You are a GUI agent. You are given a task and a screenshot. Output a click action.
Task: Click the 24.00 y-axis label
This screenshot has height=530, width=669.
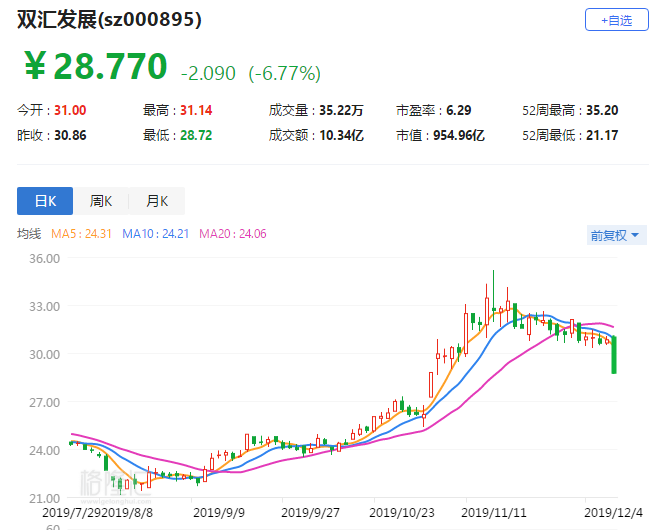click(44, 451)
